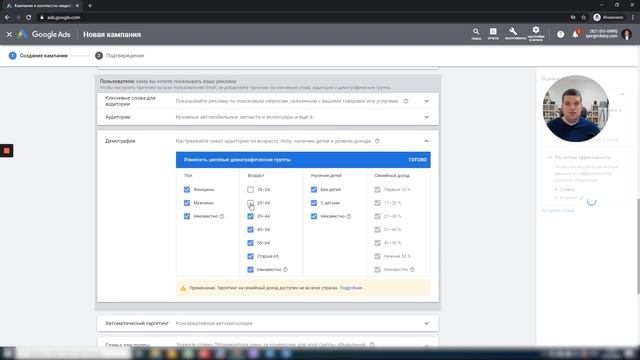Click the red recording stop button at left edge
The height and width of the screenshot is (360, 640).
7,151
